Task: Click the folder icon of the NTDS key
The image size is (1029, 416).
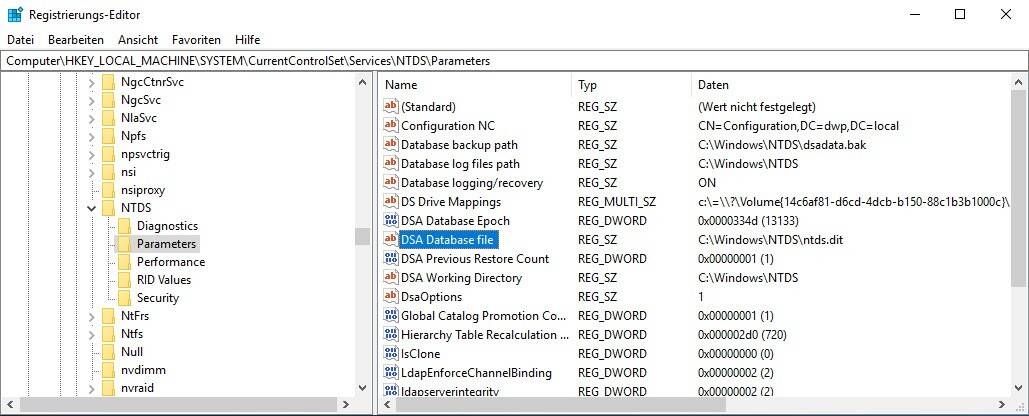Action: coord(109,208)
